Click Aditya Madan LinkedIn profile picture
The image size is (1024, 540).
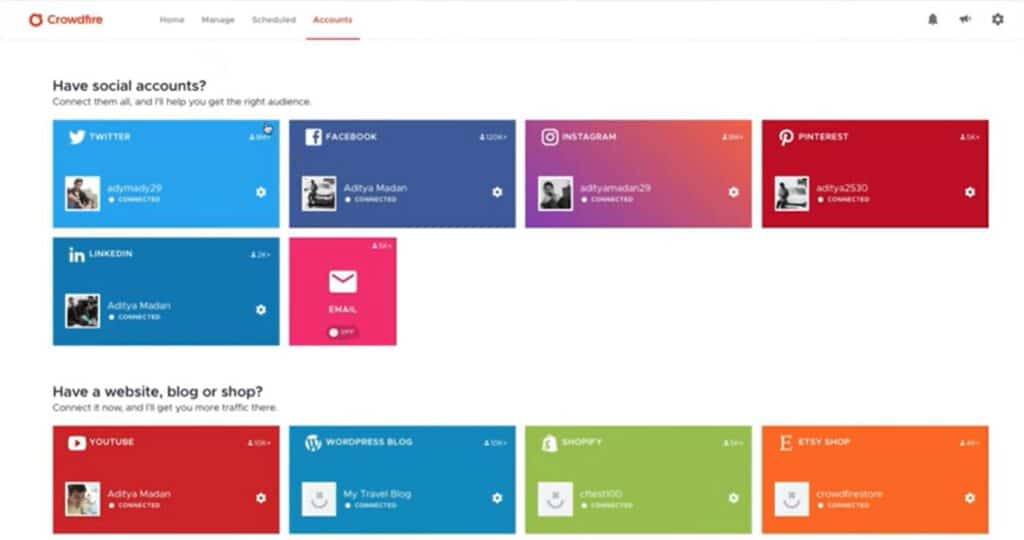pos(83,311)
